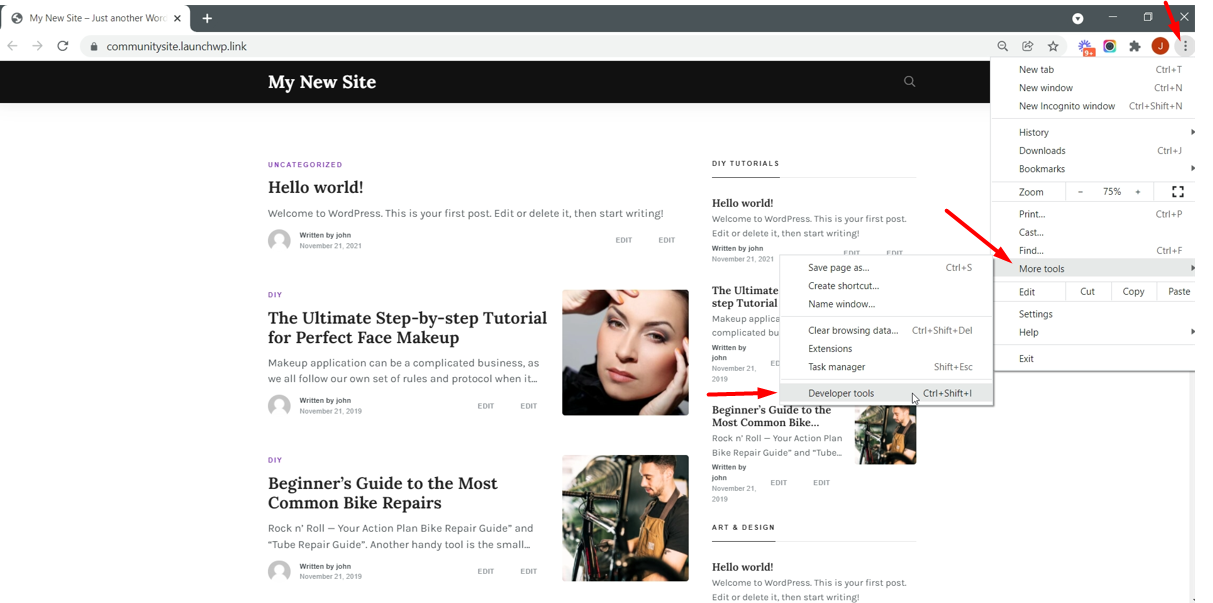Click author avatar under face makeup post
This screenshot has width=1213, height=603.
[279, 405]
